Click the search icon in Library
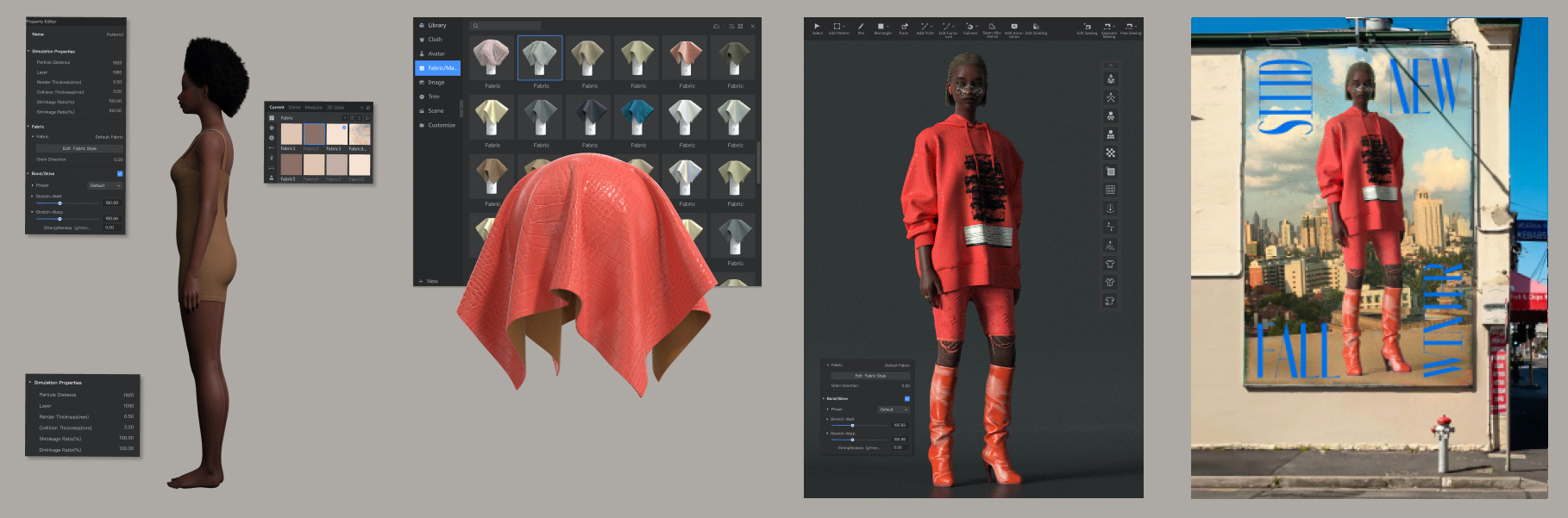 pyautogui.click(x=475, y=26)
